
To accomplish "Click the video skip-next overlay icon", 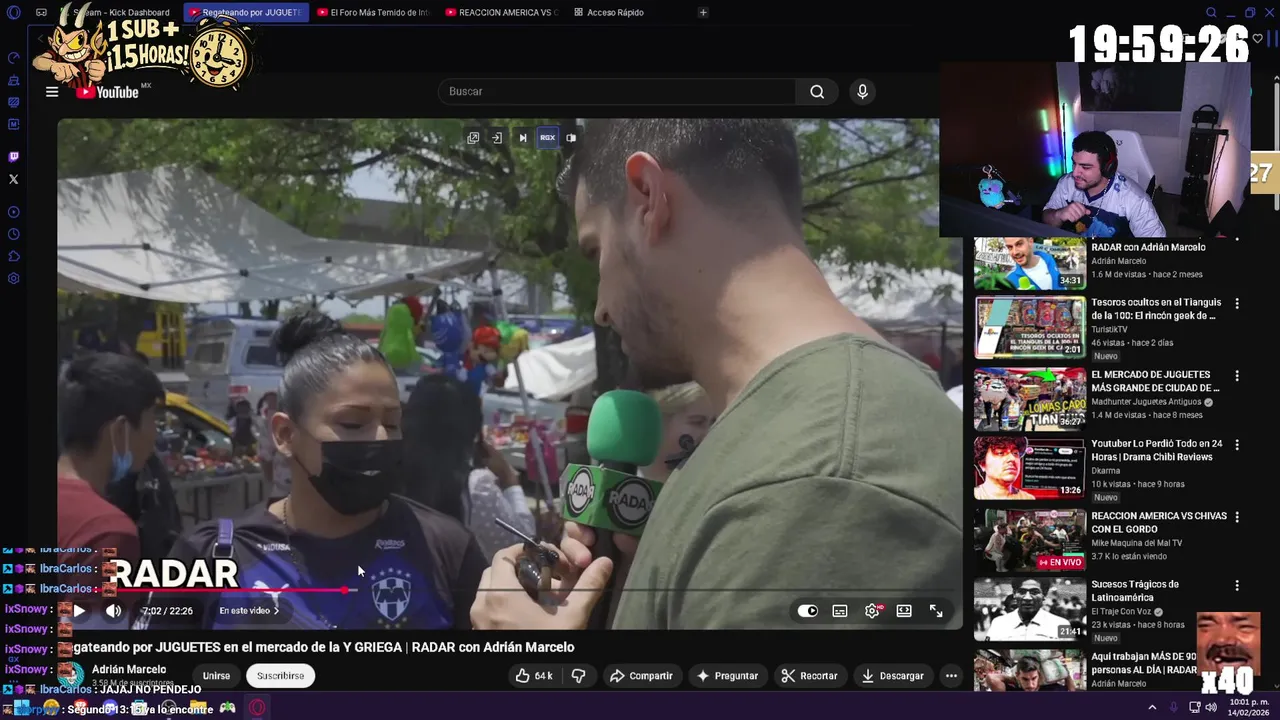I will click(522, 138).
